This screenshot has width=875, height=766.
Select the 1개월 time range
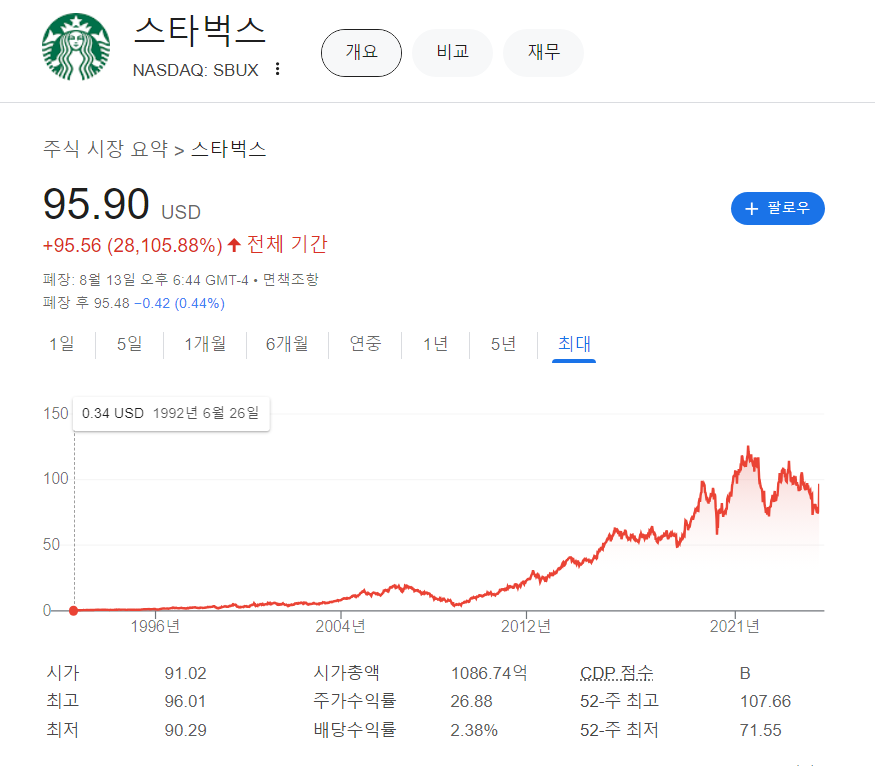coord(205,344)
